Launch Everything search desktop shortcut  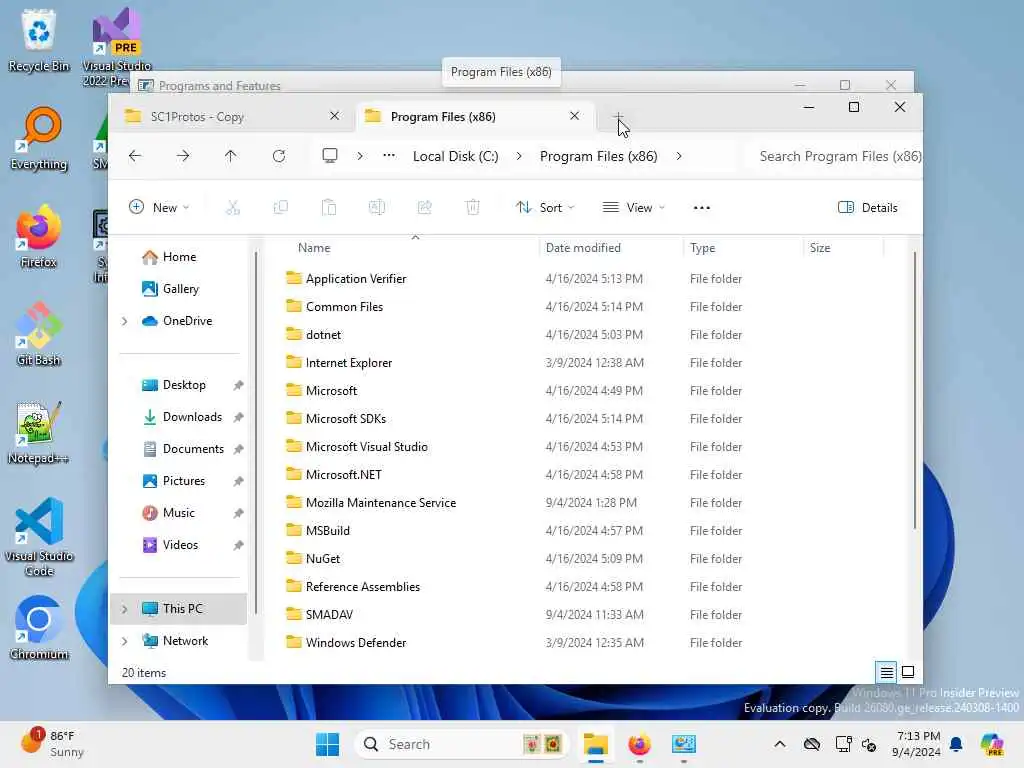pos(39,138)
